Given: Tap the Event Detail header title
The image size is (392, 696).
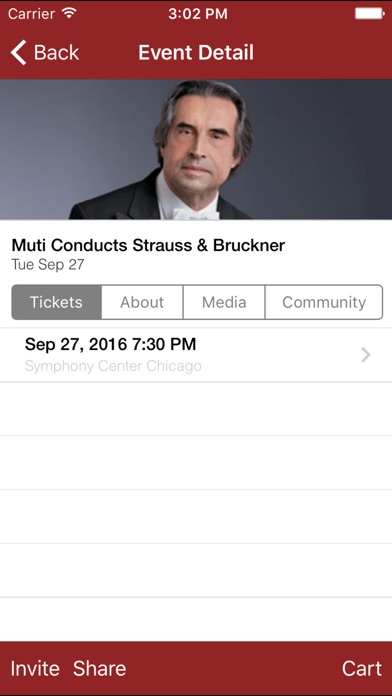Looking at the screenshot, I should pyautogui.click(x=196, y=52).
